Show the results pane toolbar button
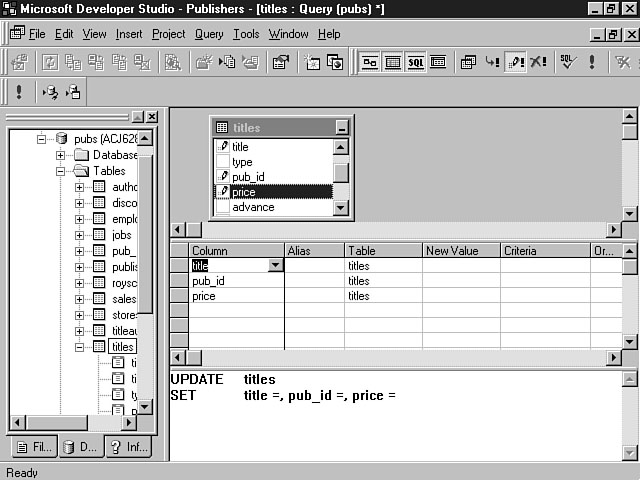This screenshot has height=480, width=640. point(438,62)
